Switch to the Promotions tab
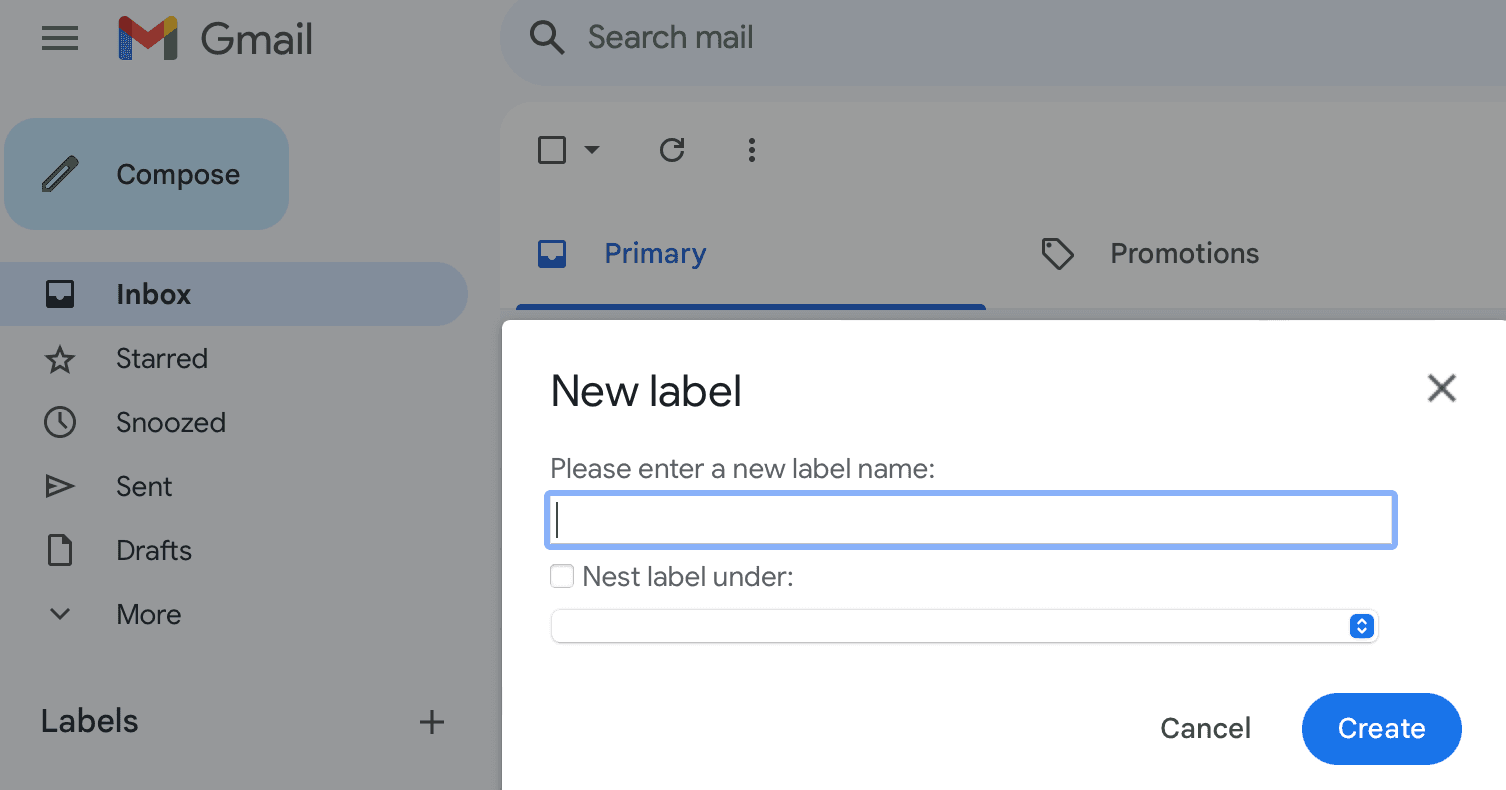 (1184, 253)
